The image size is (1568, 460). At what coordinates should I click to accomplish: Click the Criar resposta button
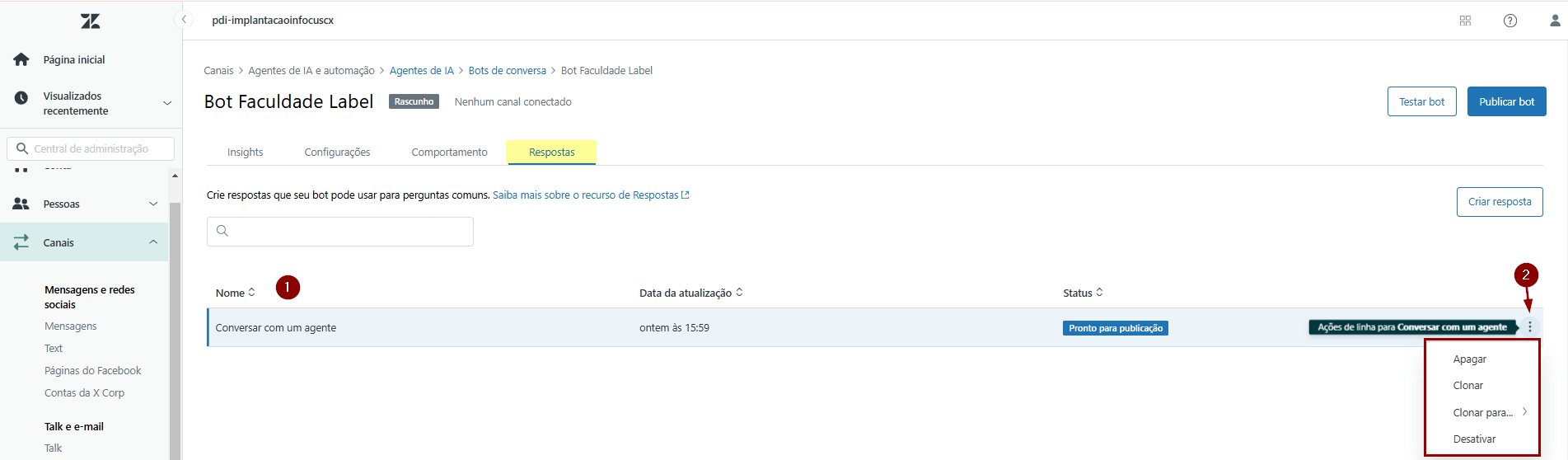click(x=1499, y=202)
